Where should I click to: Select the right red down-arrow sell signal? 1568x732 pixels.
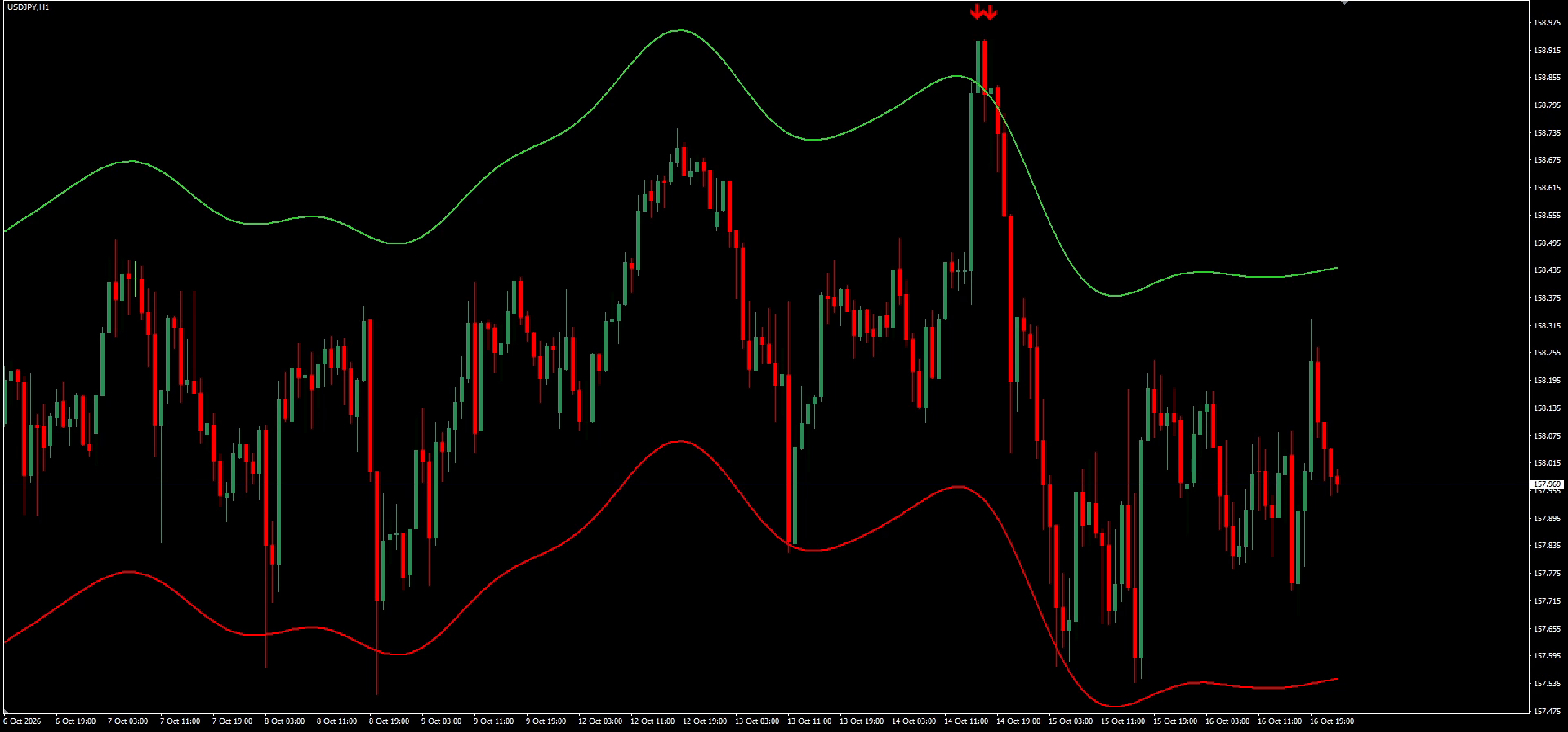pos(990,11)
